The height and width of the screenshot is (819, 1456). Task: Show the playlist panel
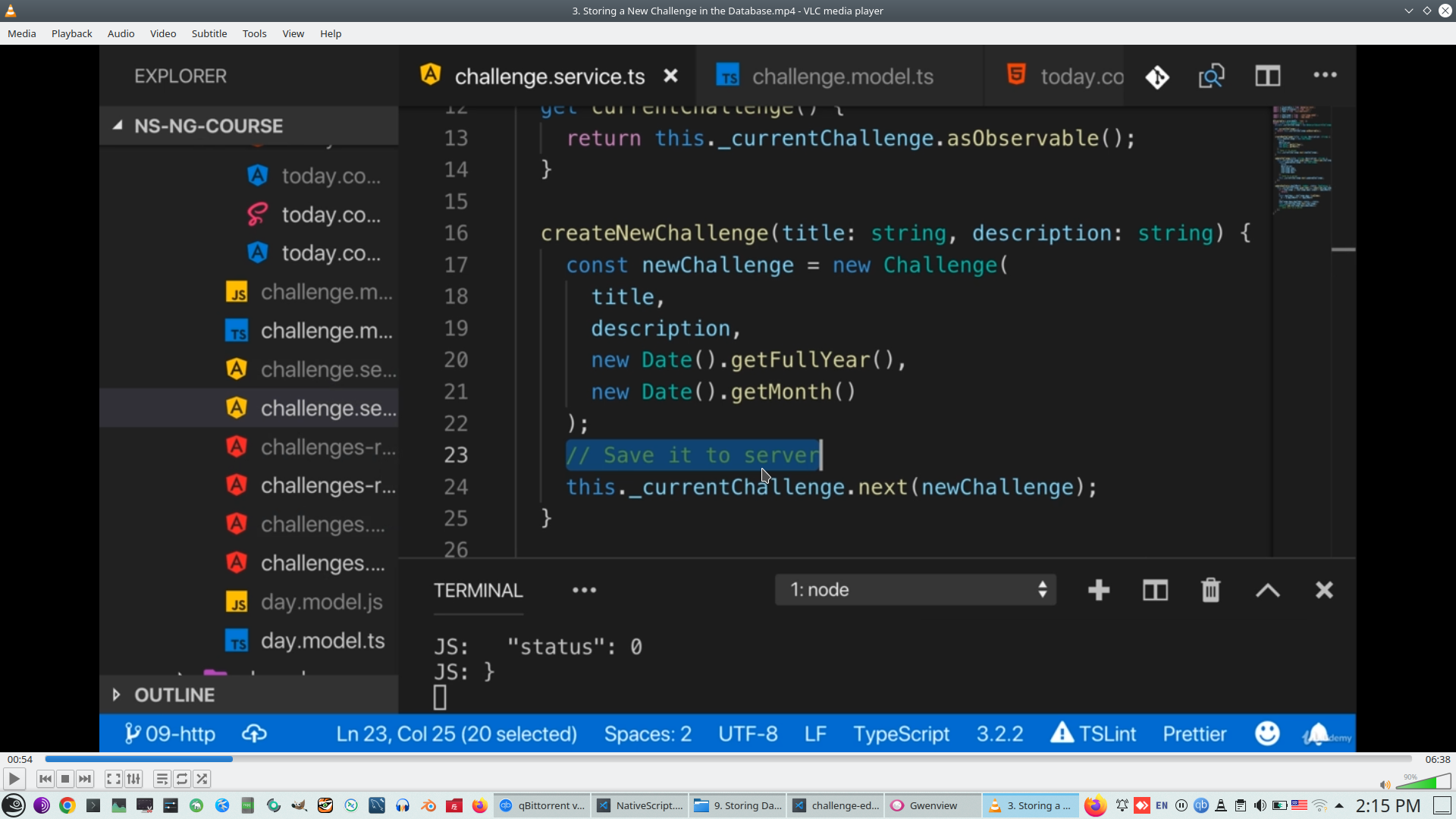pyautogui.click(x=162, y=779)
